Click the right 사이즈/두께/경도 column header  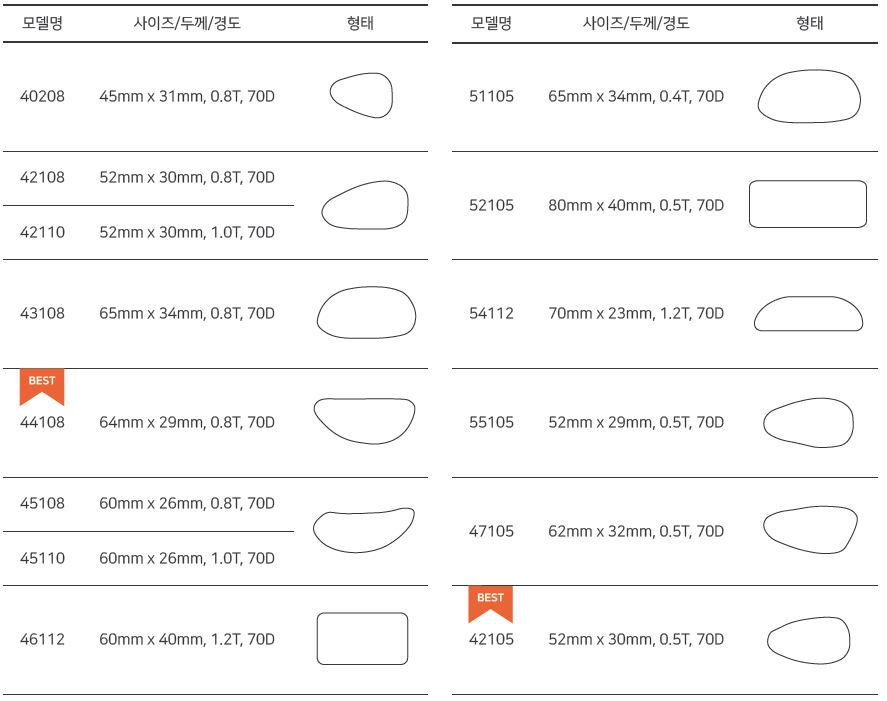pos(636,23)
